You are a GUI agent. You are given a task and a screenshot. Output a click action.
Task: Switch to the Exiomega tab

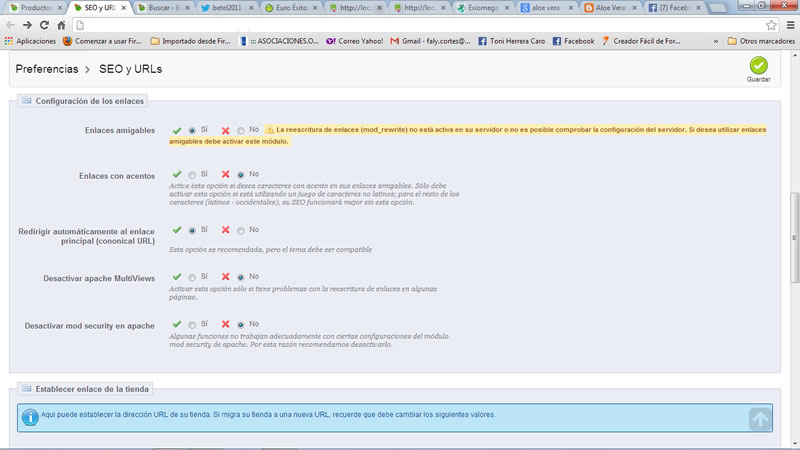pyautogui.click(x=482, y=8)
